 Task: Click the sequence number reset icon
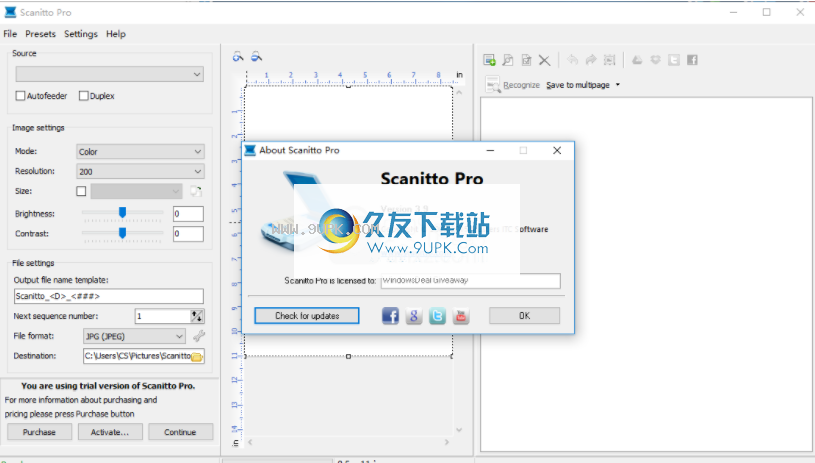[197, 316]
